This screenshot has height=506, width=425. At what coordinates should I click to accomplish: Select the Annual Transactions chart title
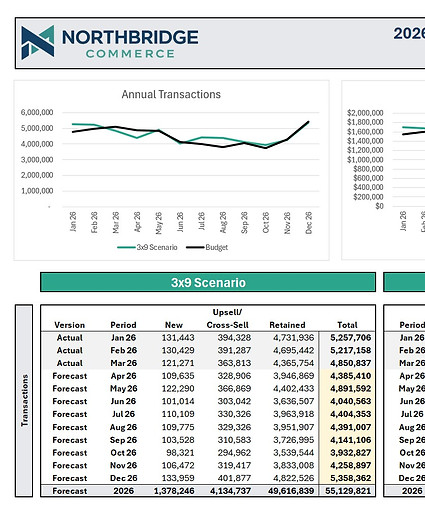tap(171, 94)
